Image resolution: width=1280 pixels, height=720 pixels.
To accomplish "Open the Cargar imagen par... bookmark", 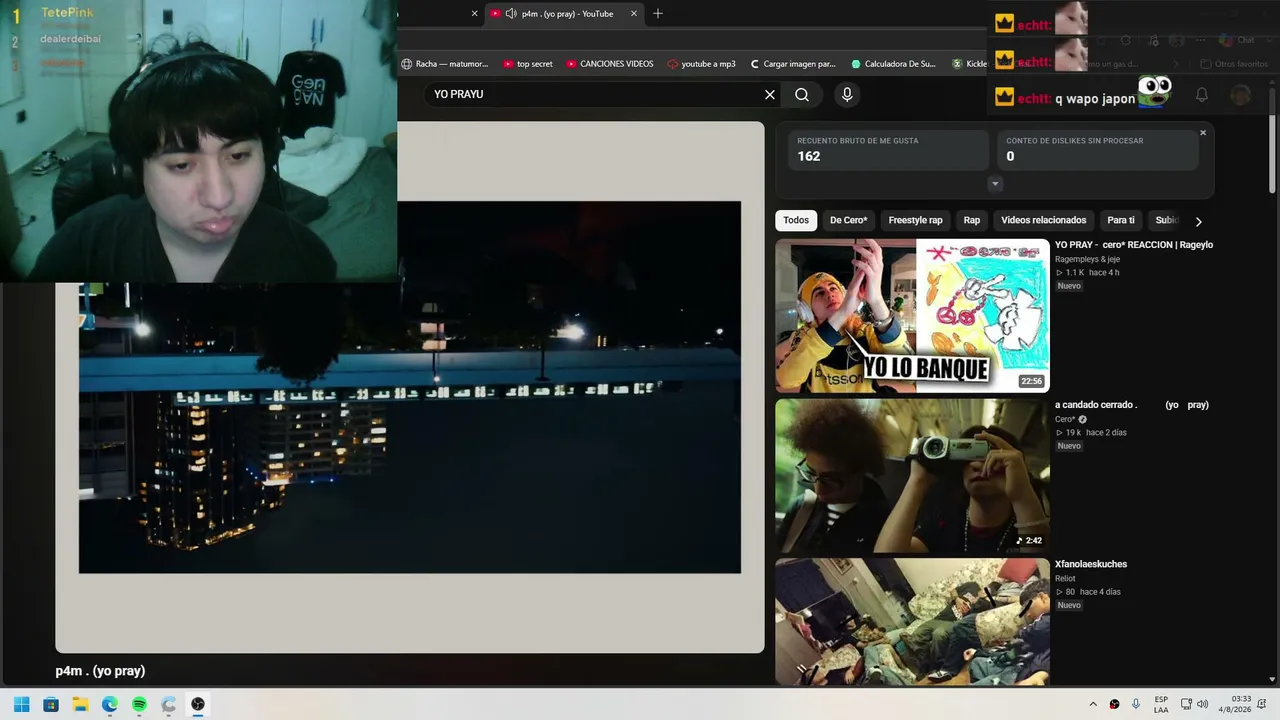I will point(793,64).
